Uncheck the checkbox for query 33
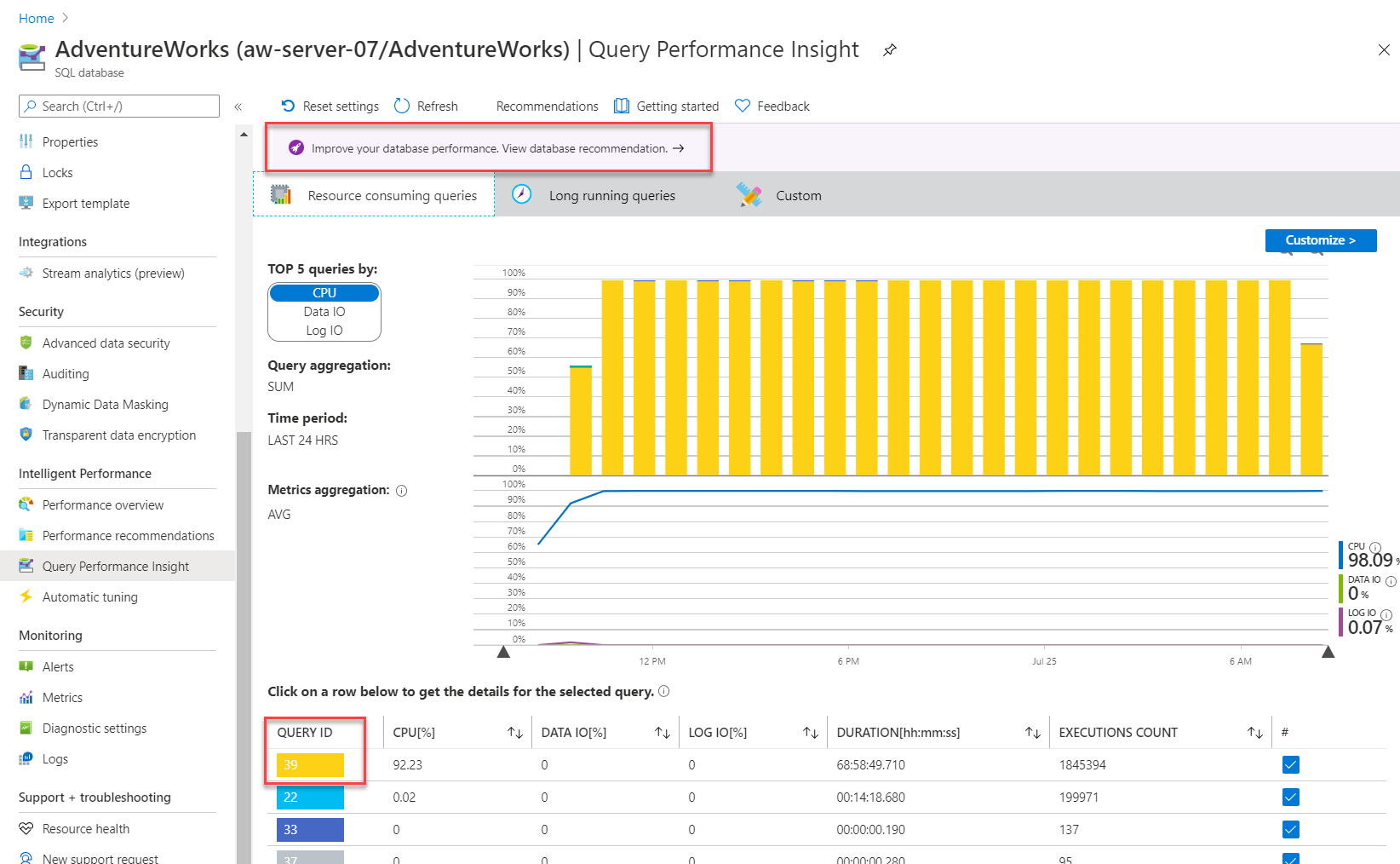The width and height of the screenshot is (1400, 864). 1291,829
